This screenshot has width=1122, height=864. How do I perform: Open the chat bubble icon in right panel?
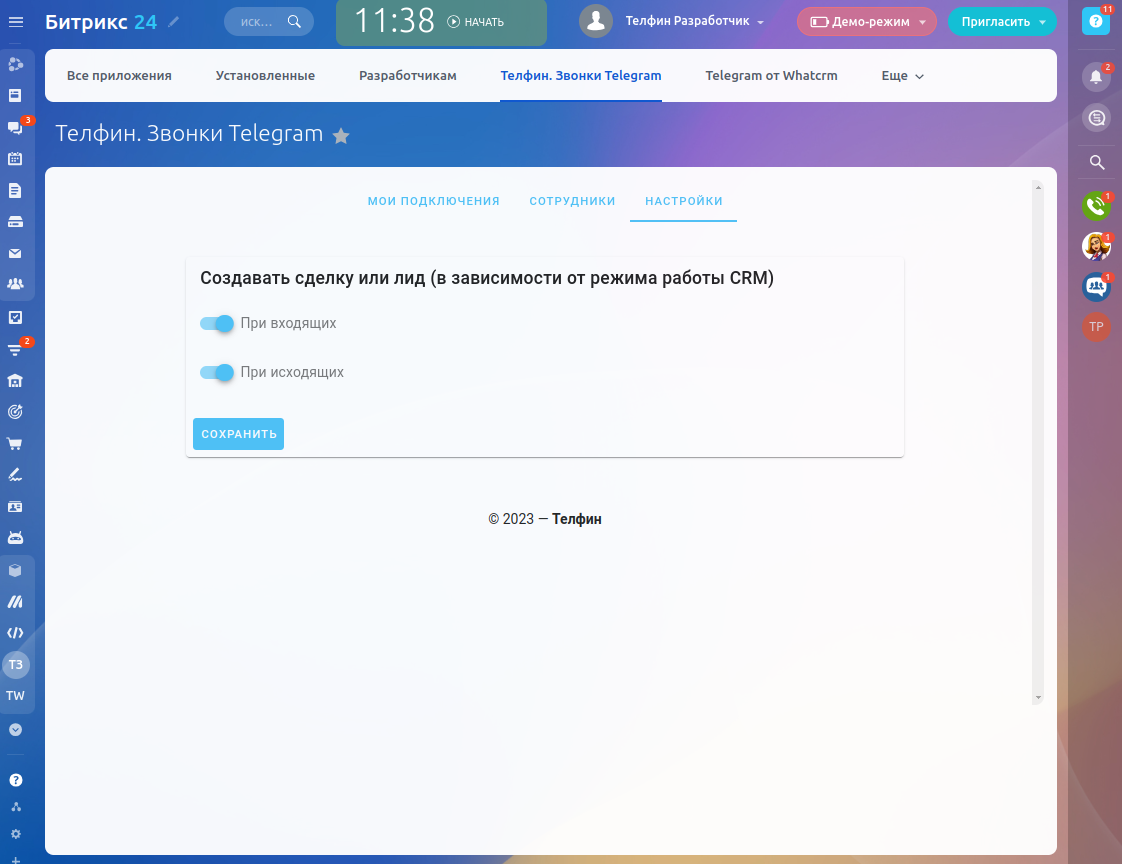[x=1096, y=117]
